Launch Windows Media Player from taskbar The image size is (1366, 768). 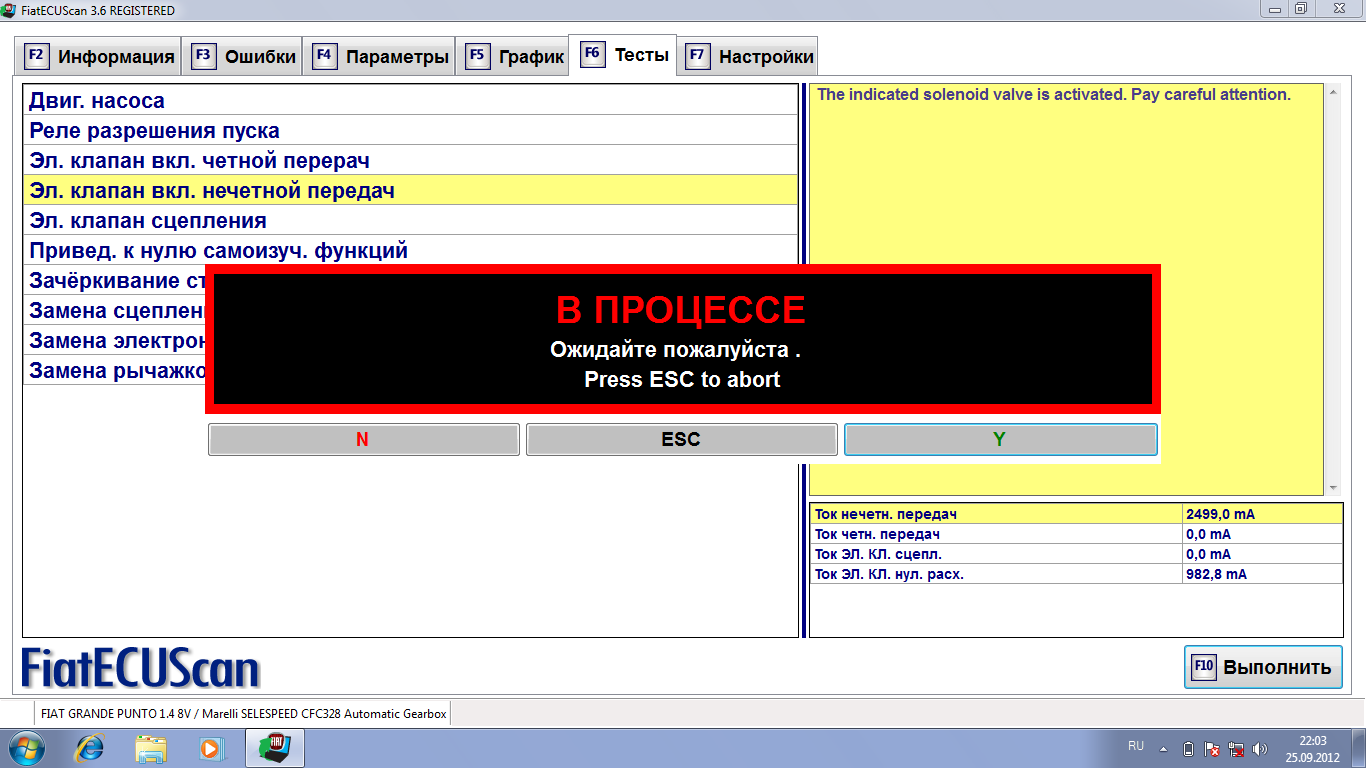210,748
